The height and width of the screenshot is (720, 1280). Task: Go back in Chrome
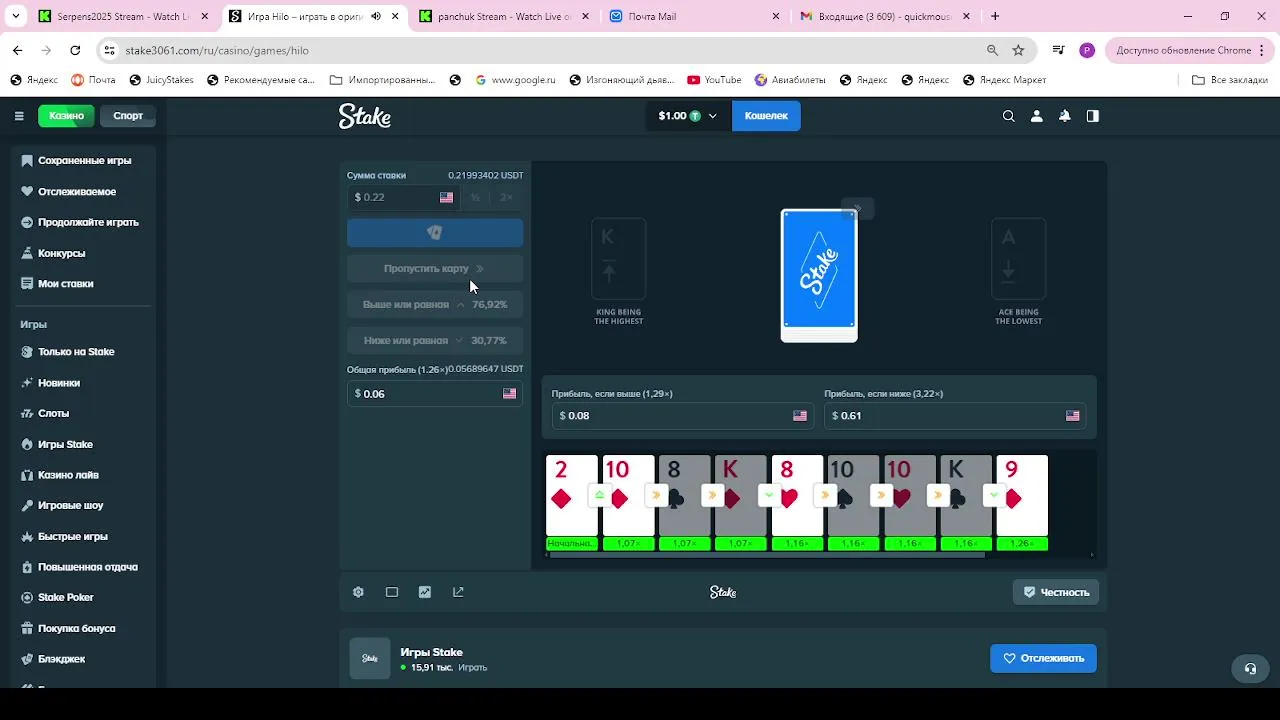(x=17, y=50)
